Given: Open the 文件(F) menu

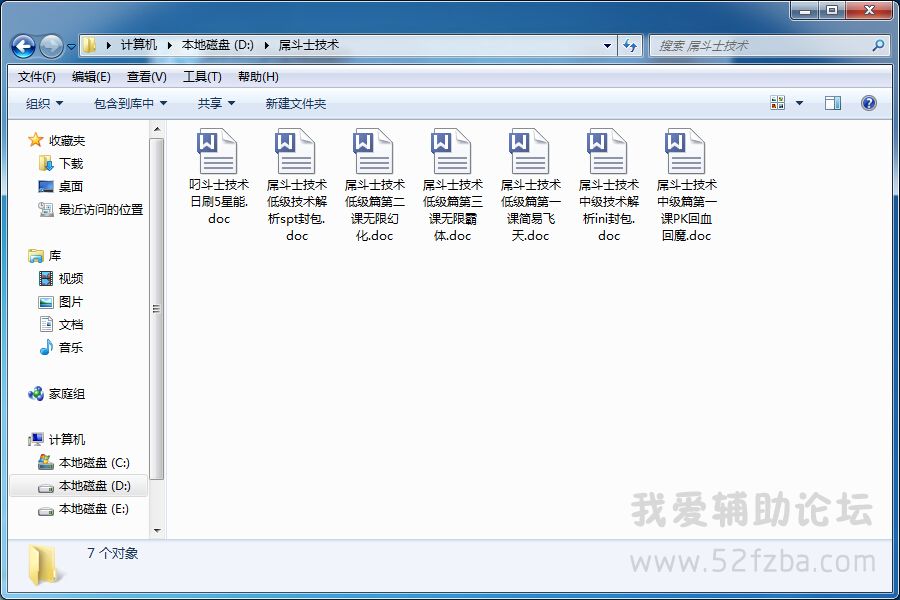Looking at the screenshot, I should (x=37, y=77).
